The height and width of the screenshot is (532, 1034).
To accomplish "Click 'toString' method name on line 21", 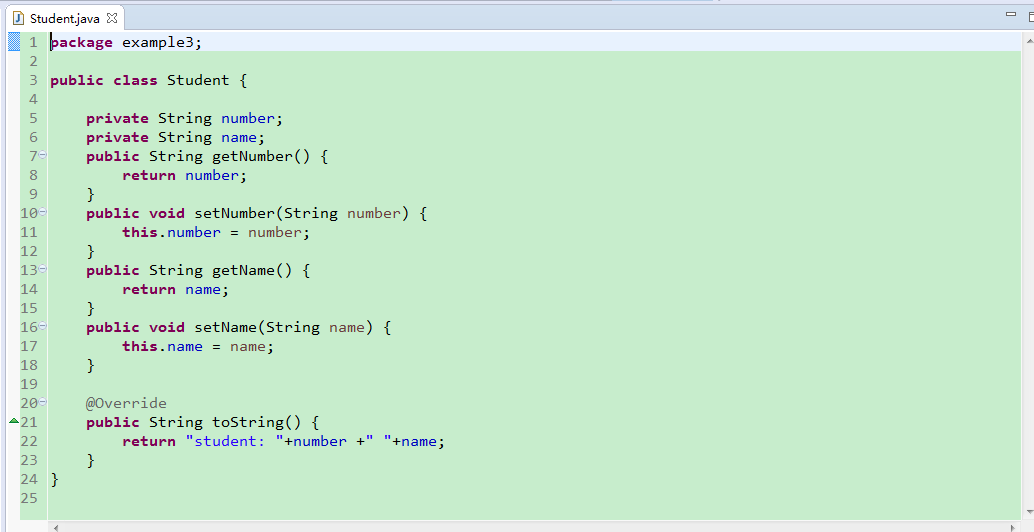I will [248, 423].
